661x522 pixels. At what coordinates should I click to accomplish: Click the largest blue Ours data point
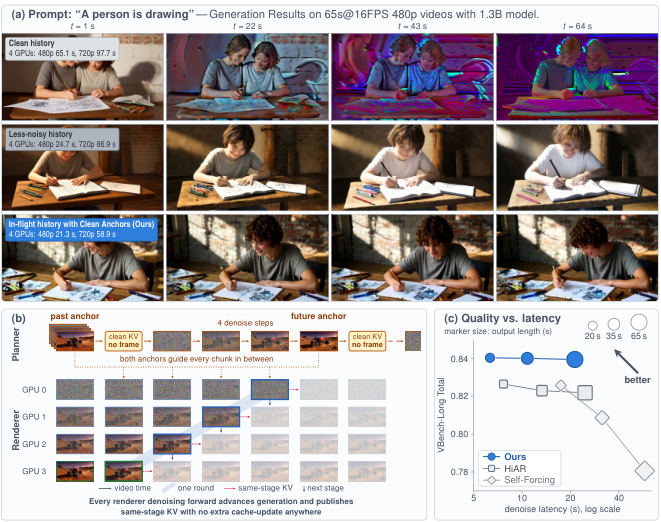pos(575,360)
